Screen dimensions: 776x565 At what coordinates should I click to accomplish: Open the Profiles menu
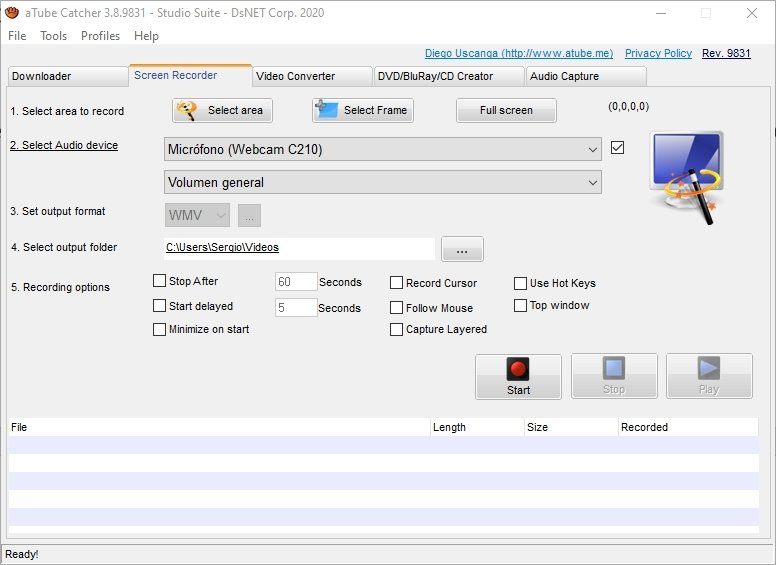(x=100, y=36)
